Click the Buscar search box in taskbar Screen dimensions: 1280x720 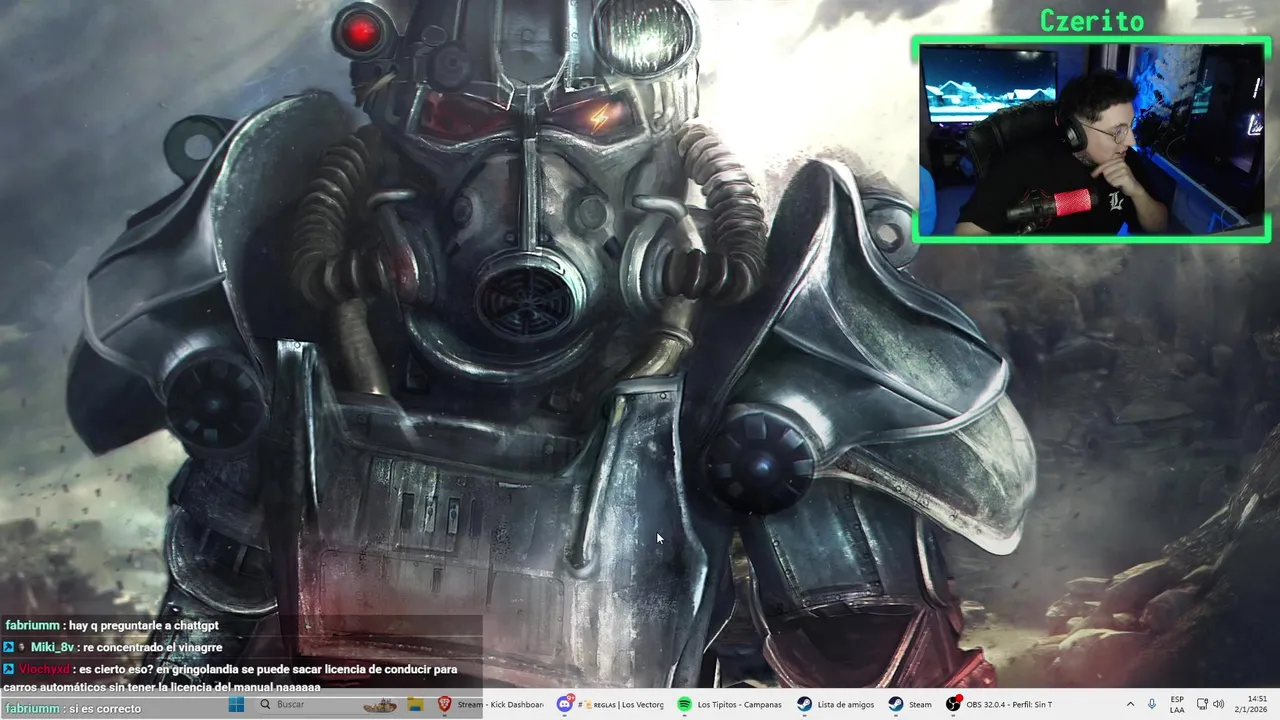pyautogui.click(x=328, y=704)
